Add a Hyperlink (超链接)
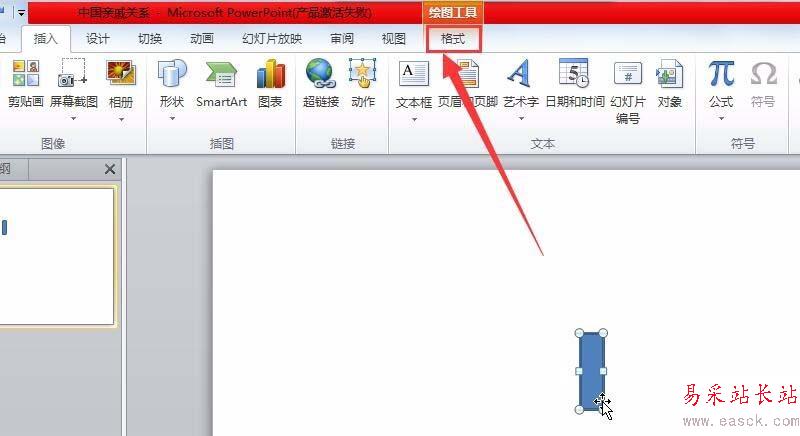Screen dimensions: 800x436 click(321, 84)
